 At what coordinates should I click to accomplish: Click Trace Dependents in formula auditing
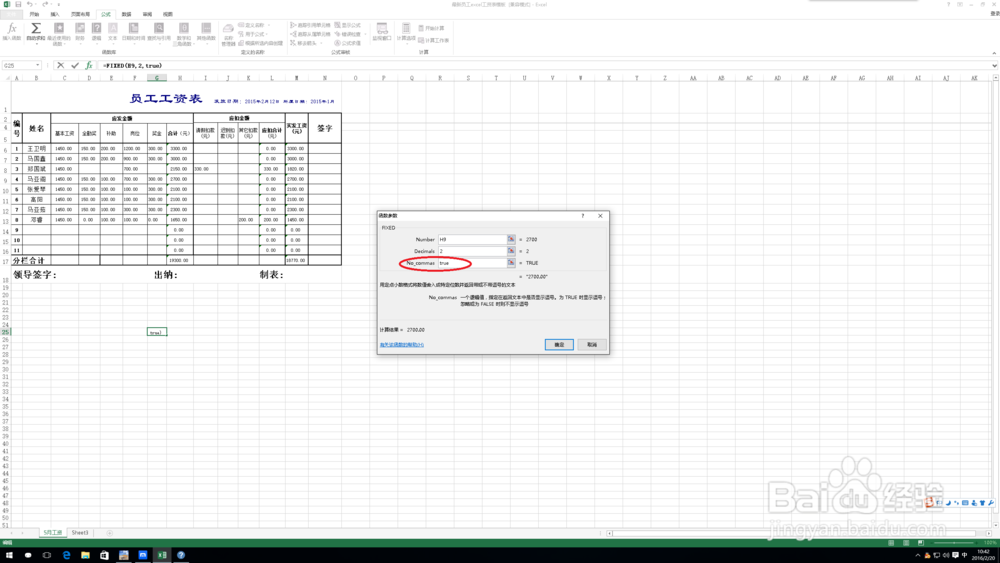(311, 34)
